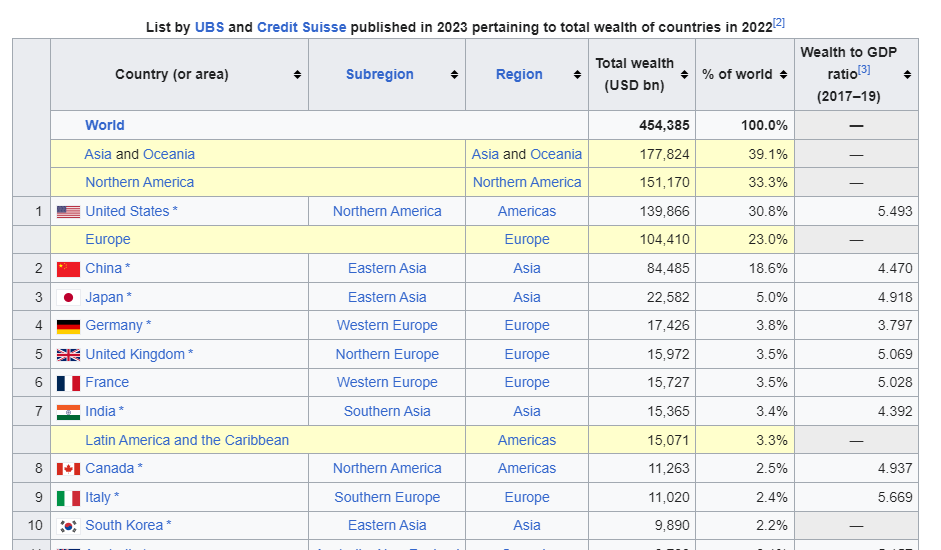
Task: Open Asia region link in China row
Action: point(527,268)
